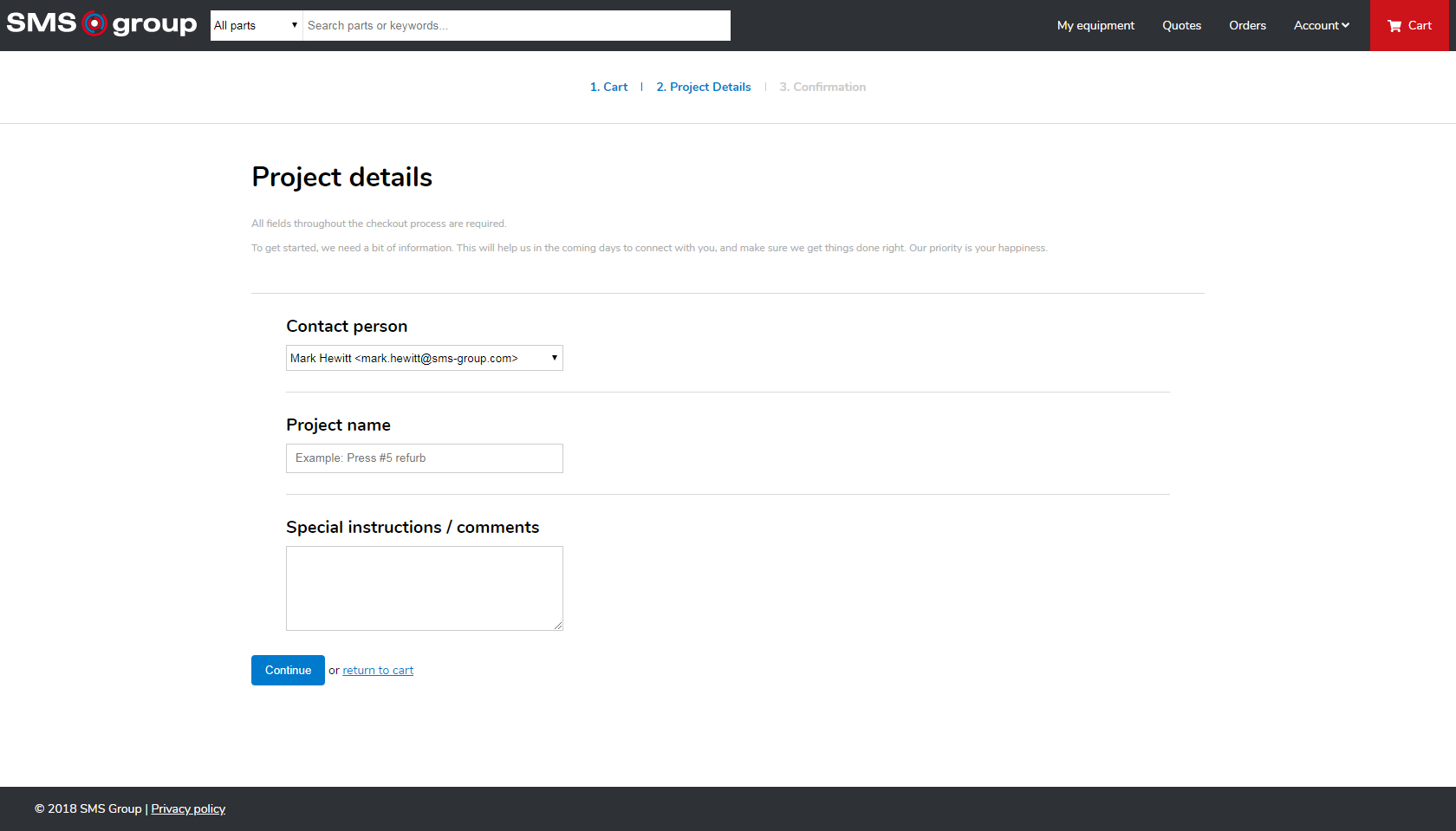Click the Project name text field
This screenshot has width=1456, height=831.
[424, 458]
